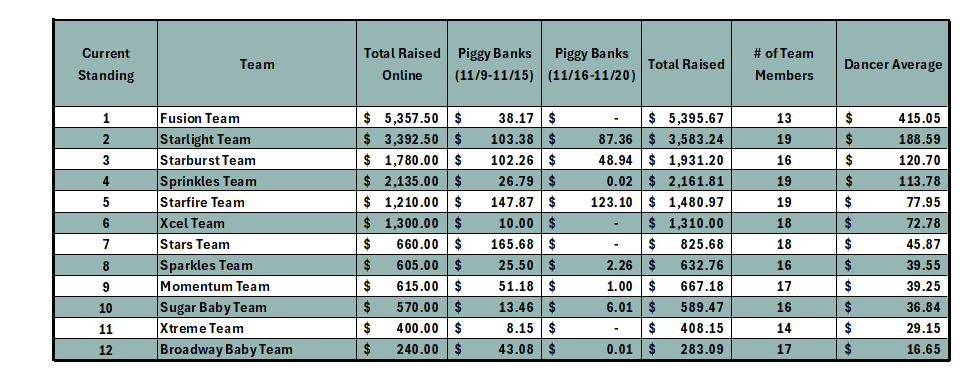Click the Current Standing column header
Screen dimensions: 977x388
(x=106, y=64)
